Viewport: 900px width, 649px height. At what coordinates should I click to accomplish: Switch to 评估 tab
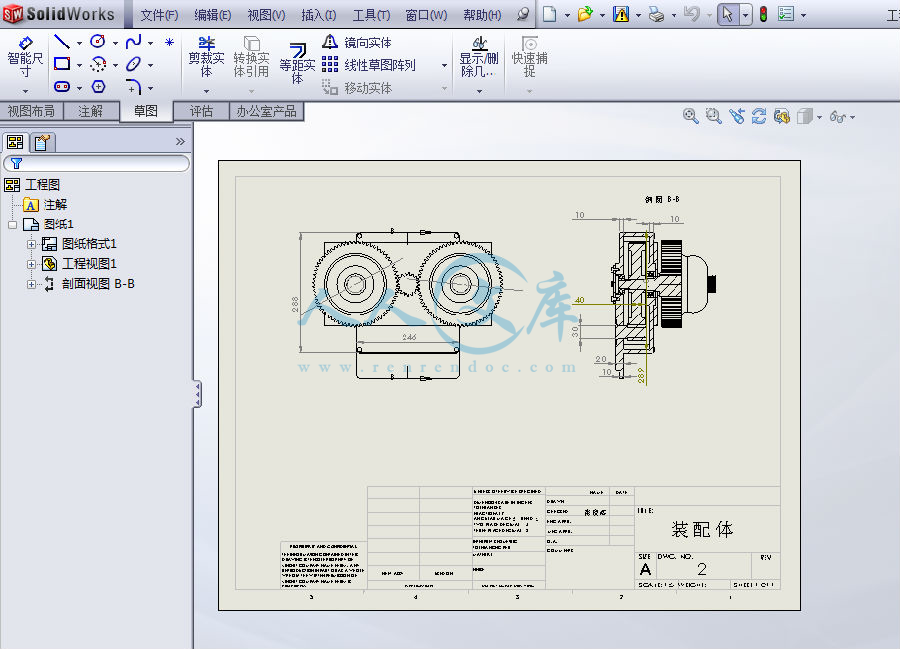pyautogui.click(x=201, y=111)
